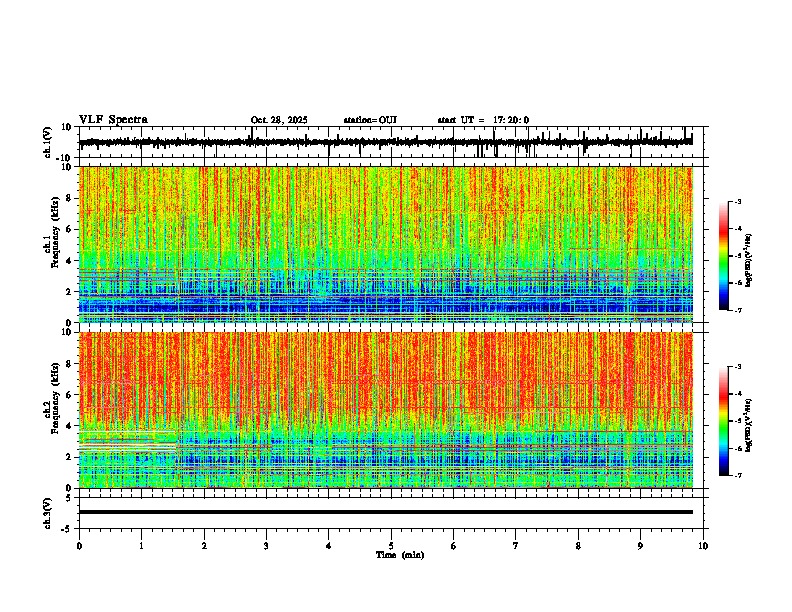Click the ch.1 spectrogram frequency tick "4"
The width and height of the screenshot is (792, 612).
click(71, 261)
